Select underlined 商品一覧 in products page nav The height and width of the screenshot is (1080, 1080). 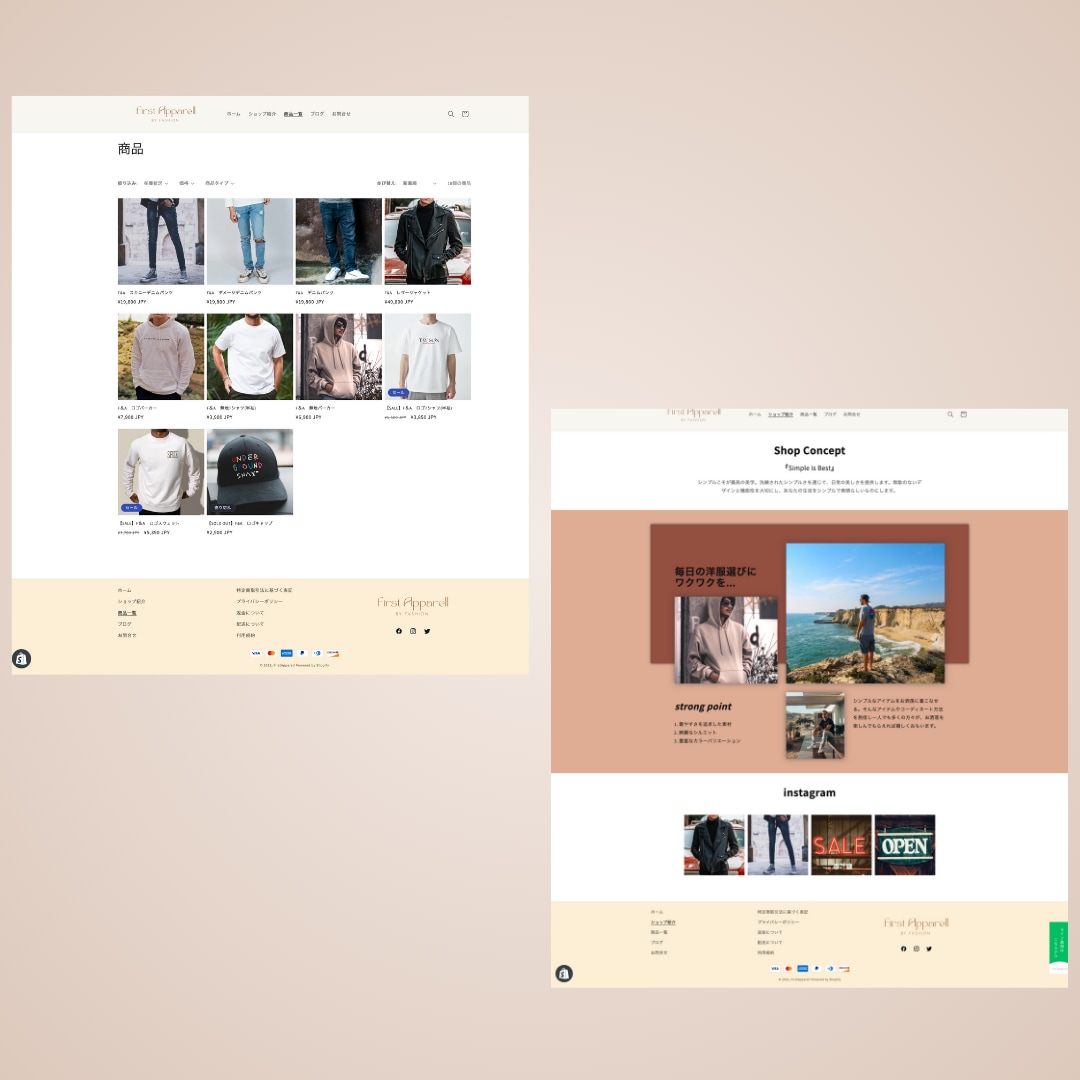pyautogui.click(x=293, y=114)
